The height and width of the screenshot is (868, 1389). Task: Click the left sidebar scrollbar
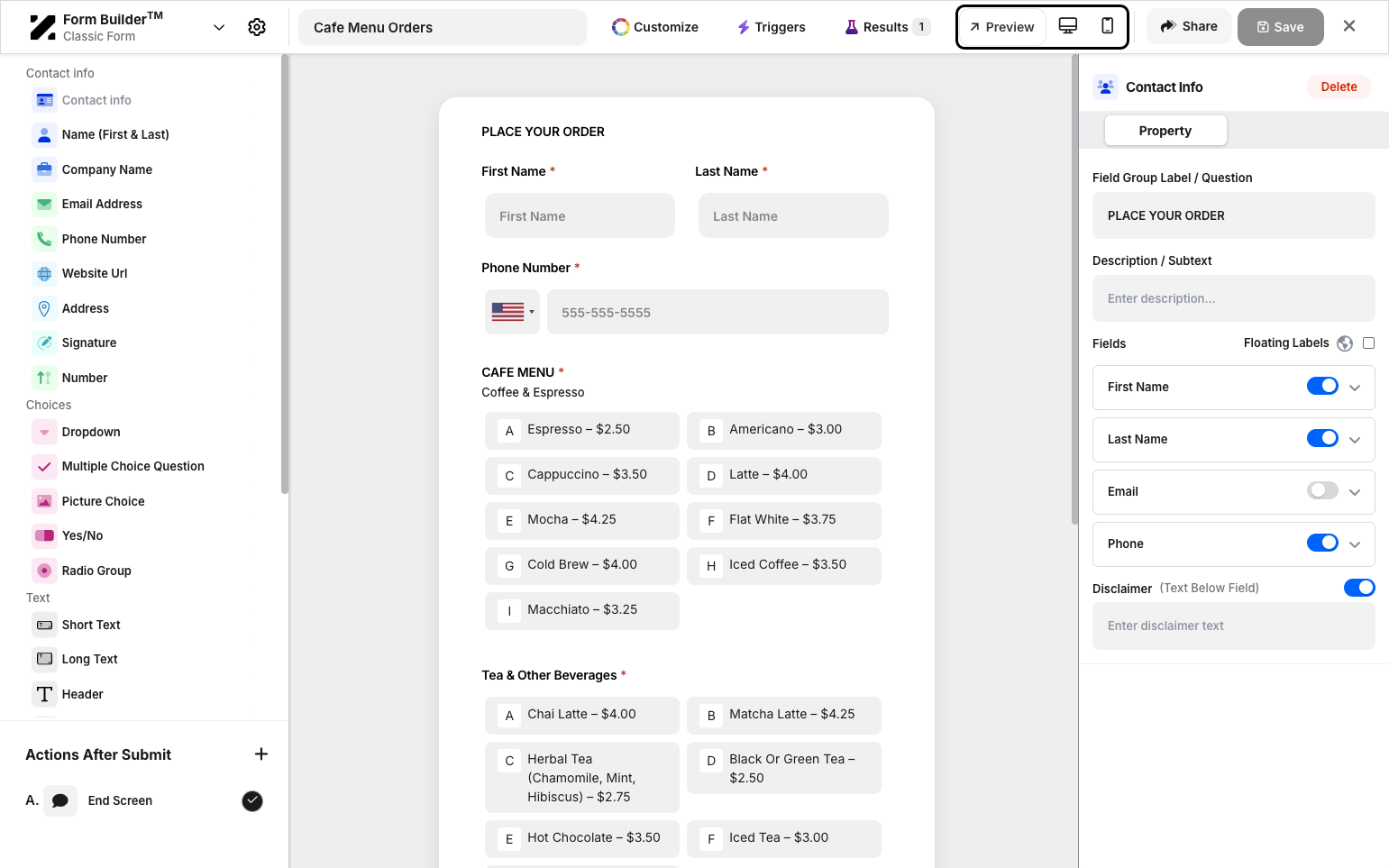coord(285,274)
